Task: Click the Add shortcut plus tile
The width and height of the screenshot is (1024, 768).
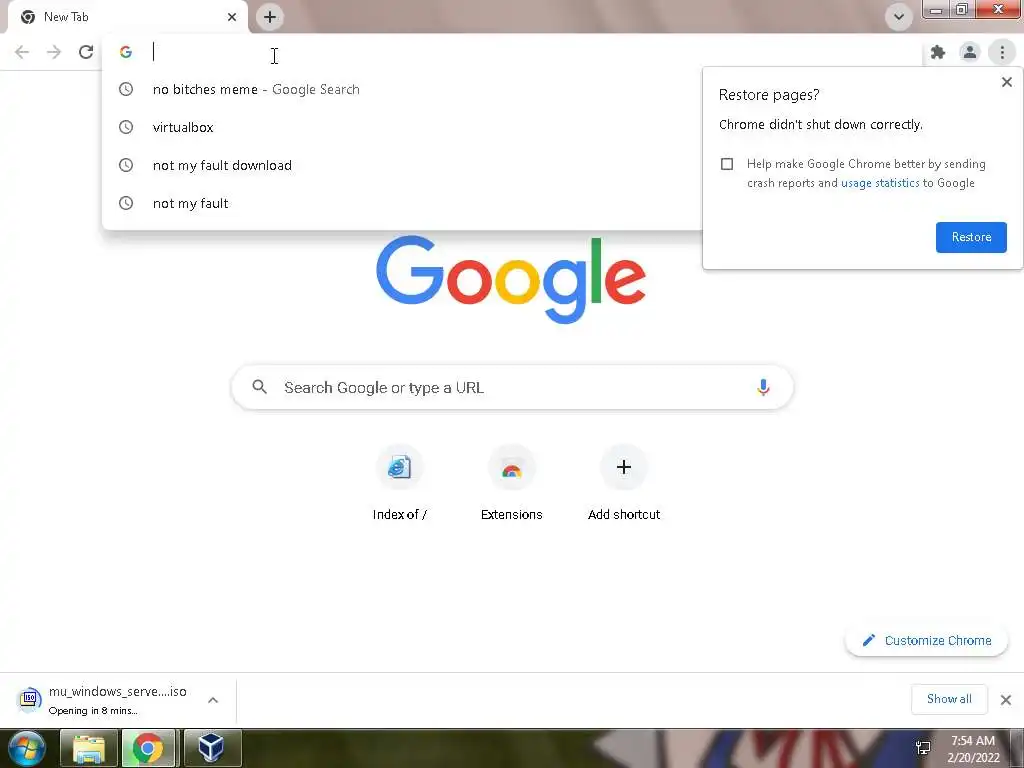Action: click(624, 483)
